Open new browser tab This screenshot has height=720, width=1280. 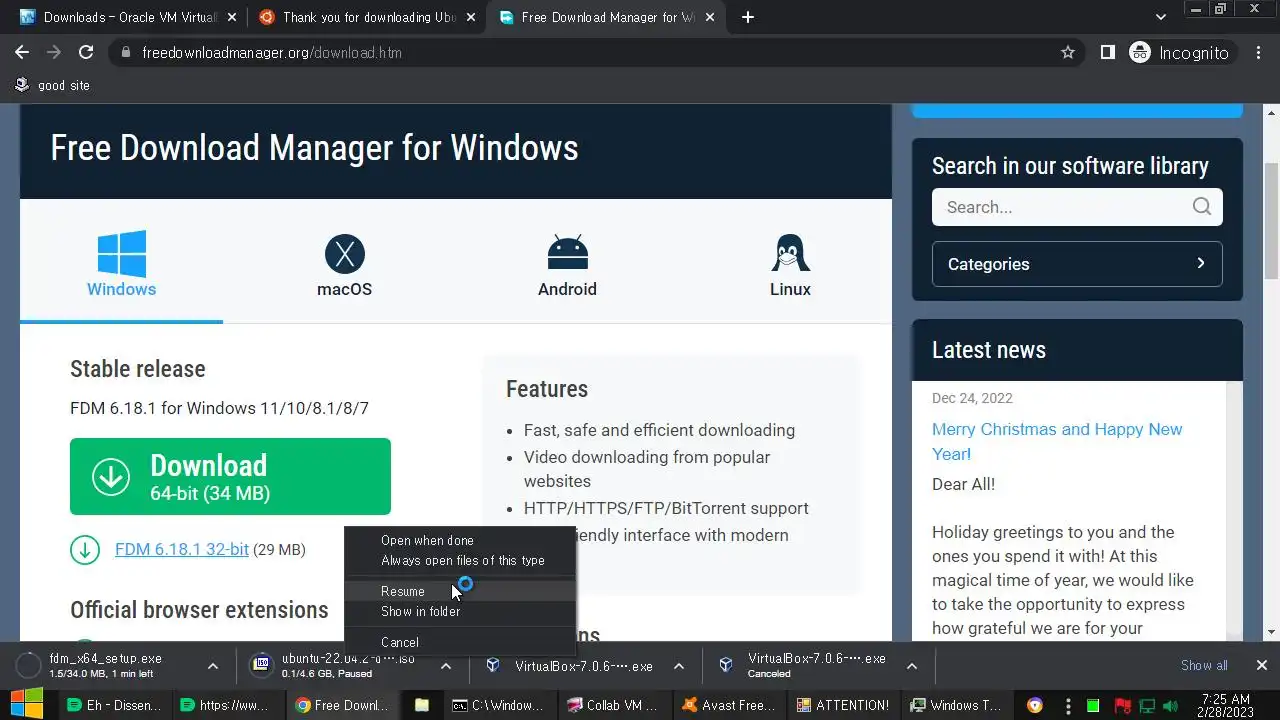pyautogui.click(x=748, y=17)
